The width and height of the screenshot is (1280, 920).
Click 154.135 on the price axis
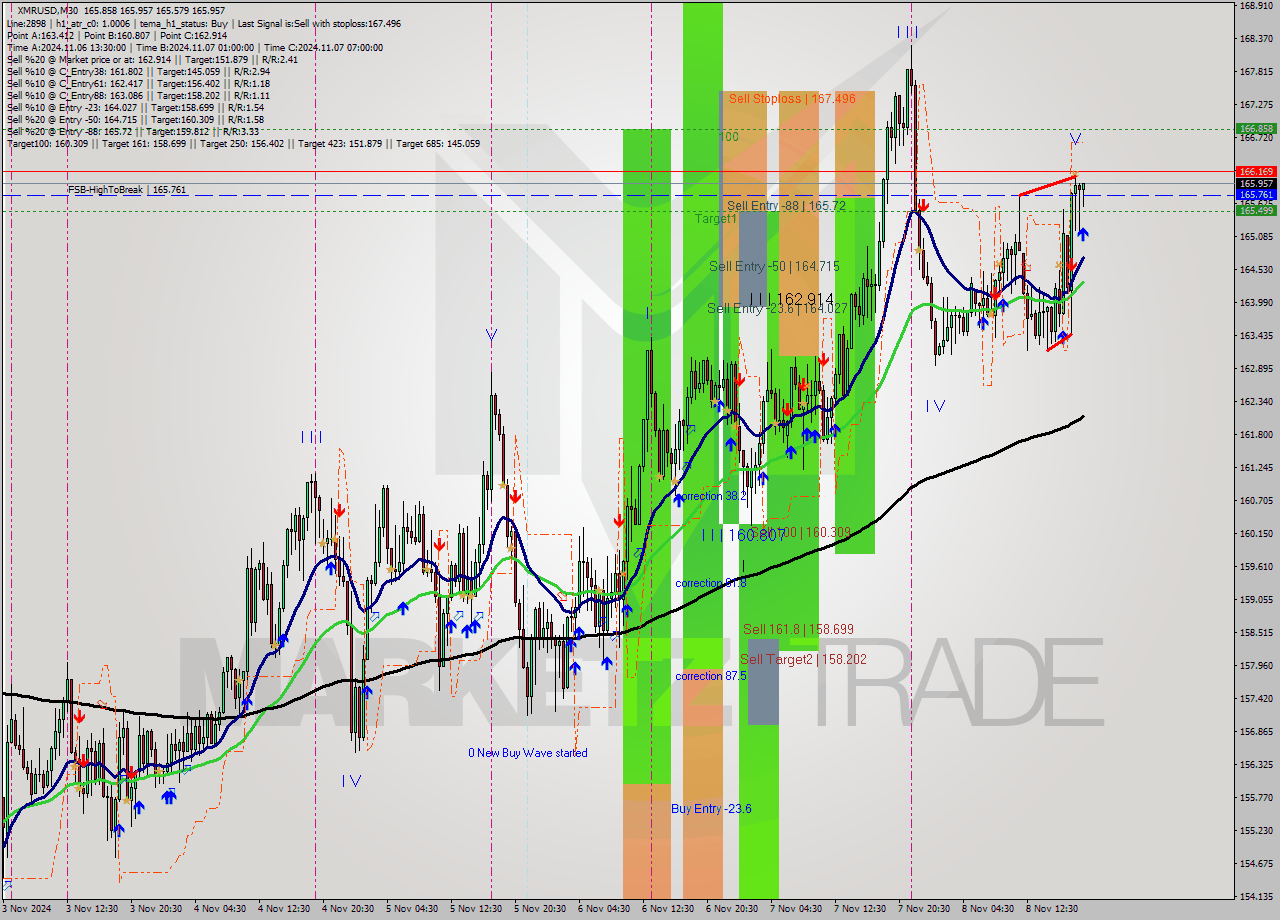1256,896
